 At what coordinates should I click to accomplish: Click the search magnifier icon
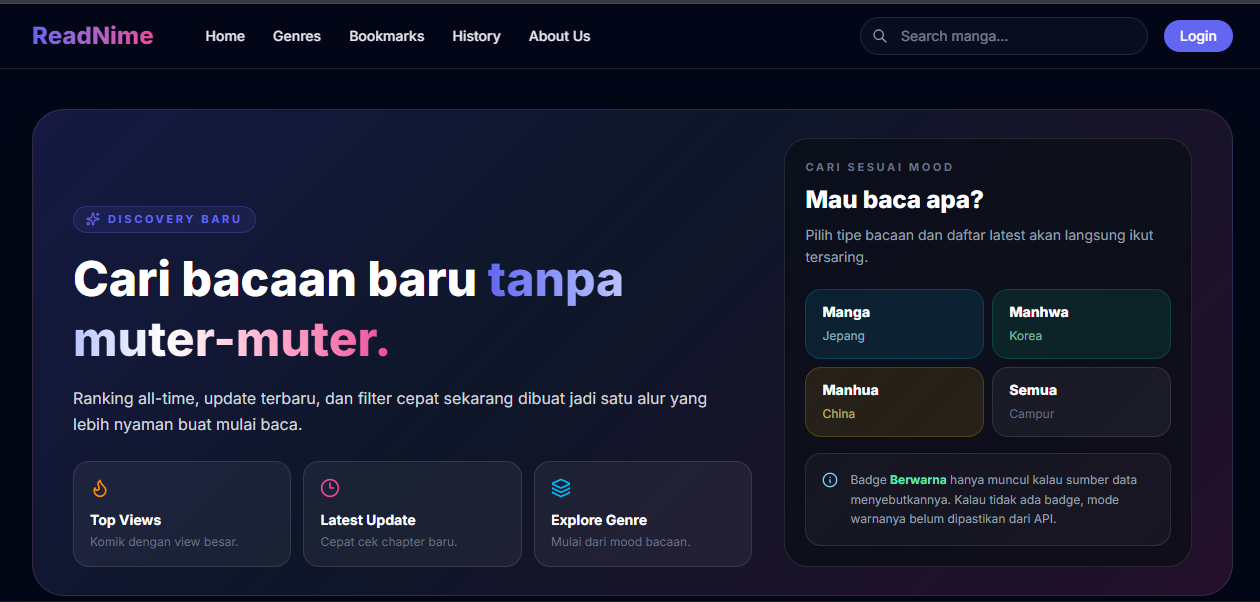click(880, 36)
